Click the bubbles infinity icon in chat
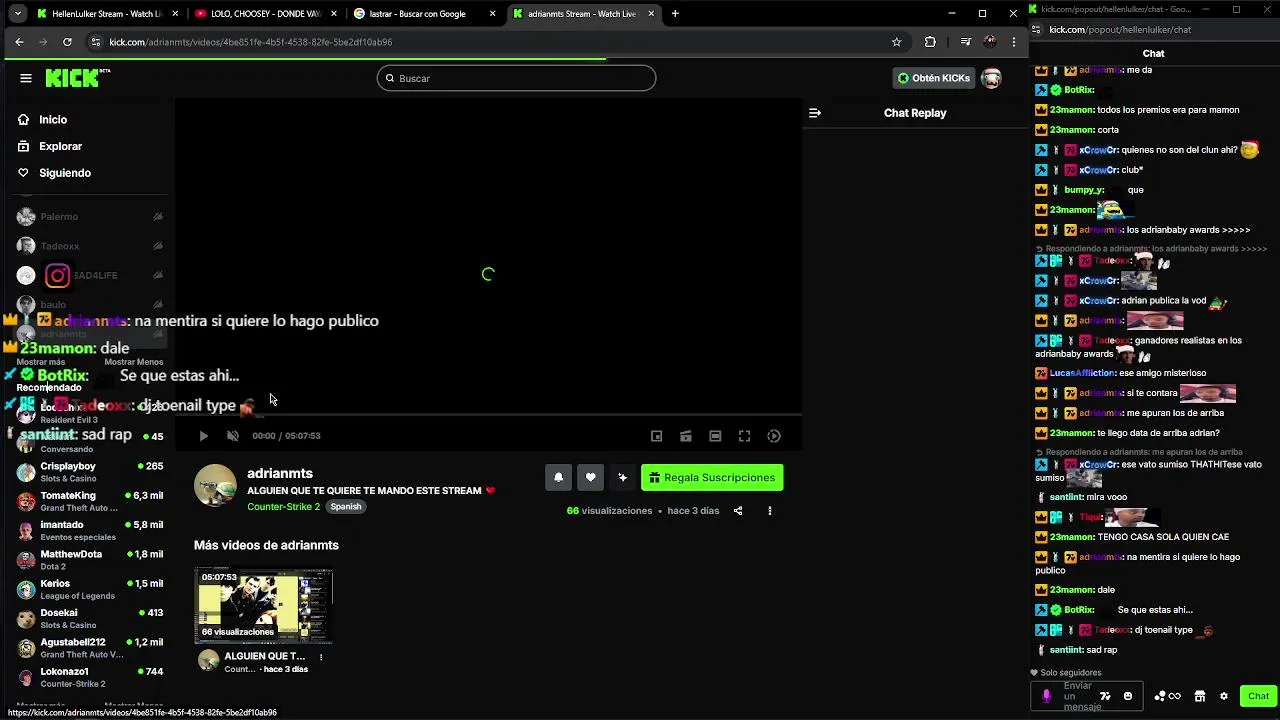The width and height of the screenshot is (1280, 720). (1168, 696)
